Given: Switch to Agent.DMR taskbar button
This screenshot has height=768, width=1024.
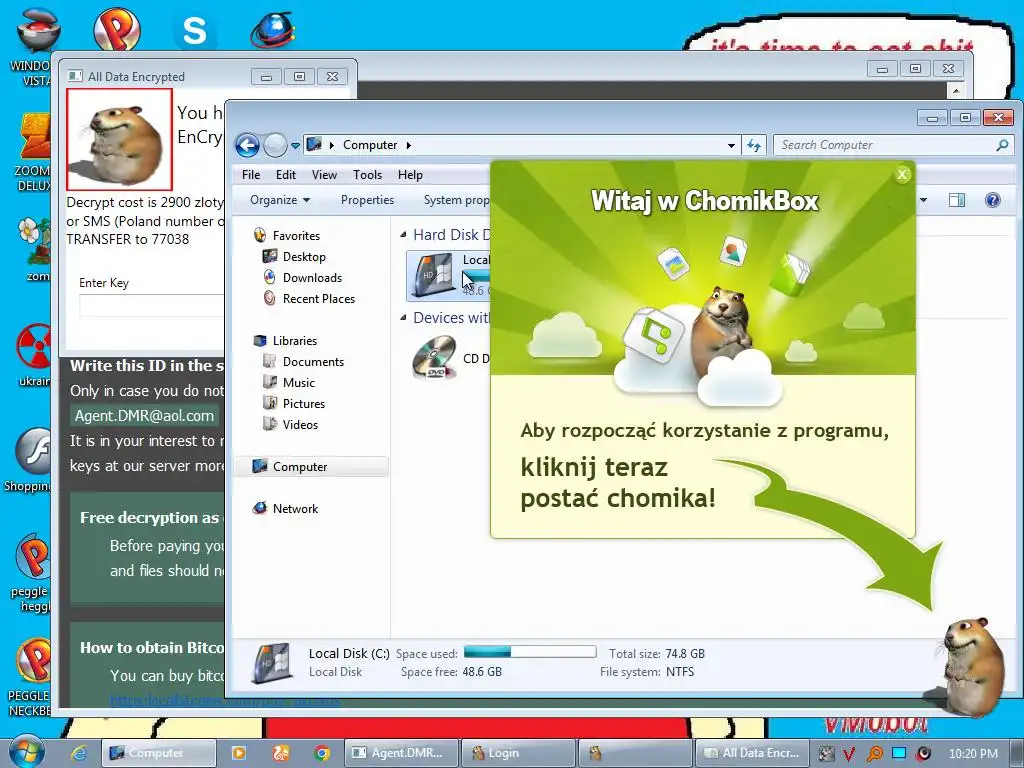Looking at the screenshot, I should tap(400, 753).
